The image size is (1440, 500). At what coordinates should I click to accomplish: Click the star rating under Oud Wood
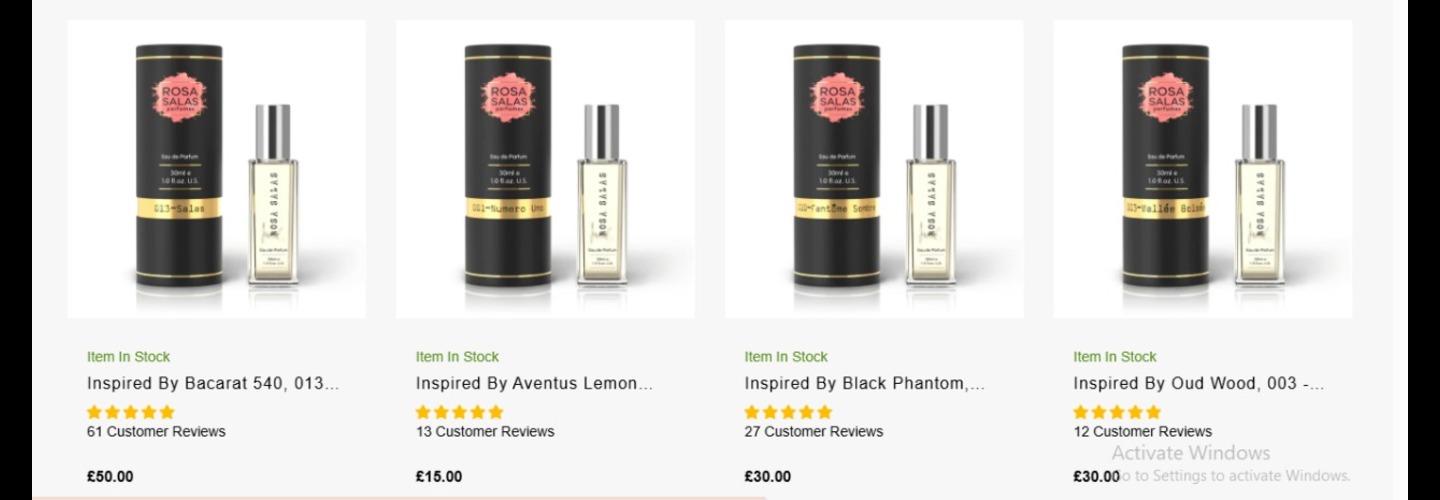point(1117,412)
